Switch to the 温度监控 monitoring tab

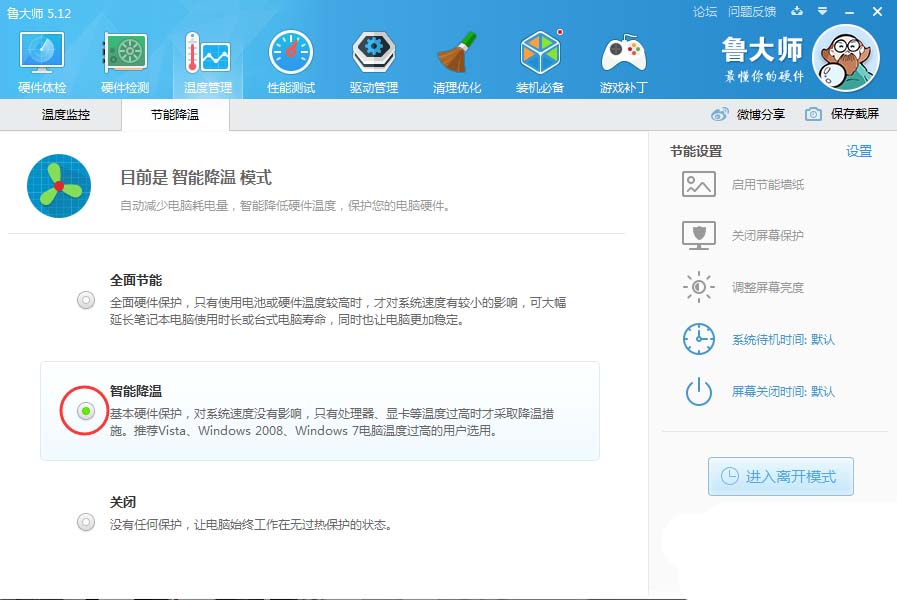tap(62, 114)
